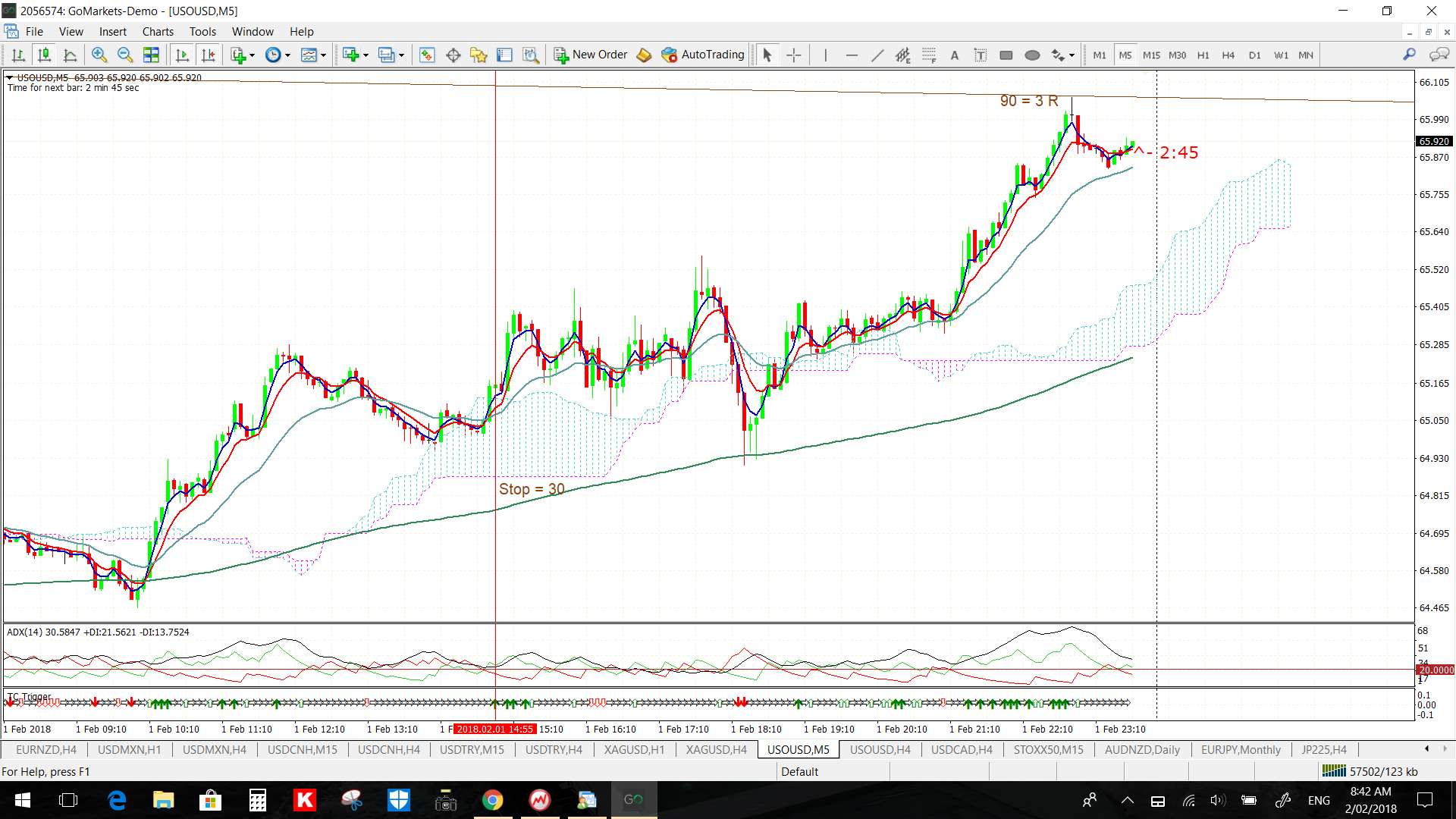This screenshot has width=1456, height=819.
Task: Switch to the STOXX50,M15 chart tab
Action: 1049,749
